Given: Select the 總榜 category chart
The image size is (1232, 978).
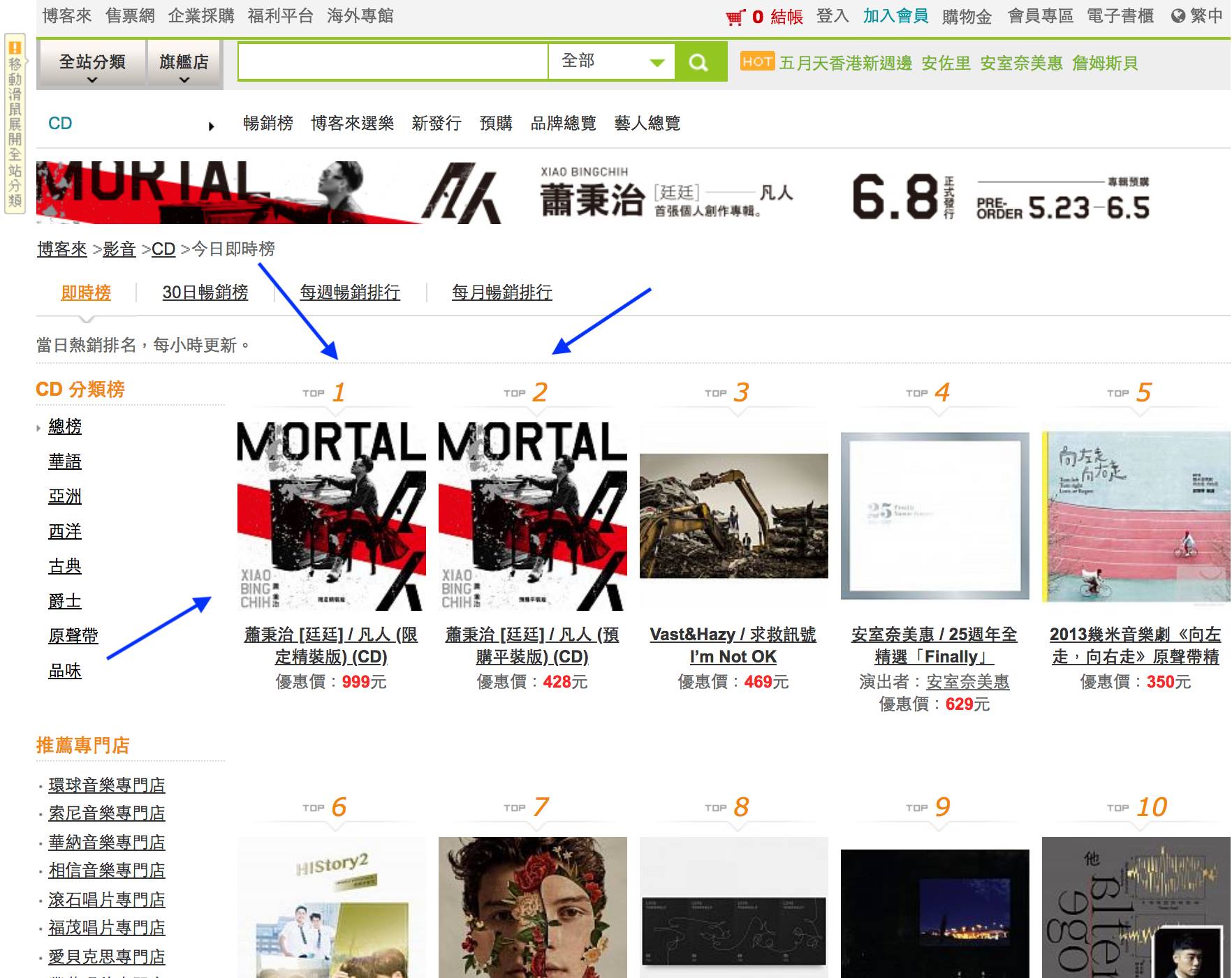Looking at the screenshot, I should 65,427.
